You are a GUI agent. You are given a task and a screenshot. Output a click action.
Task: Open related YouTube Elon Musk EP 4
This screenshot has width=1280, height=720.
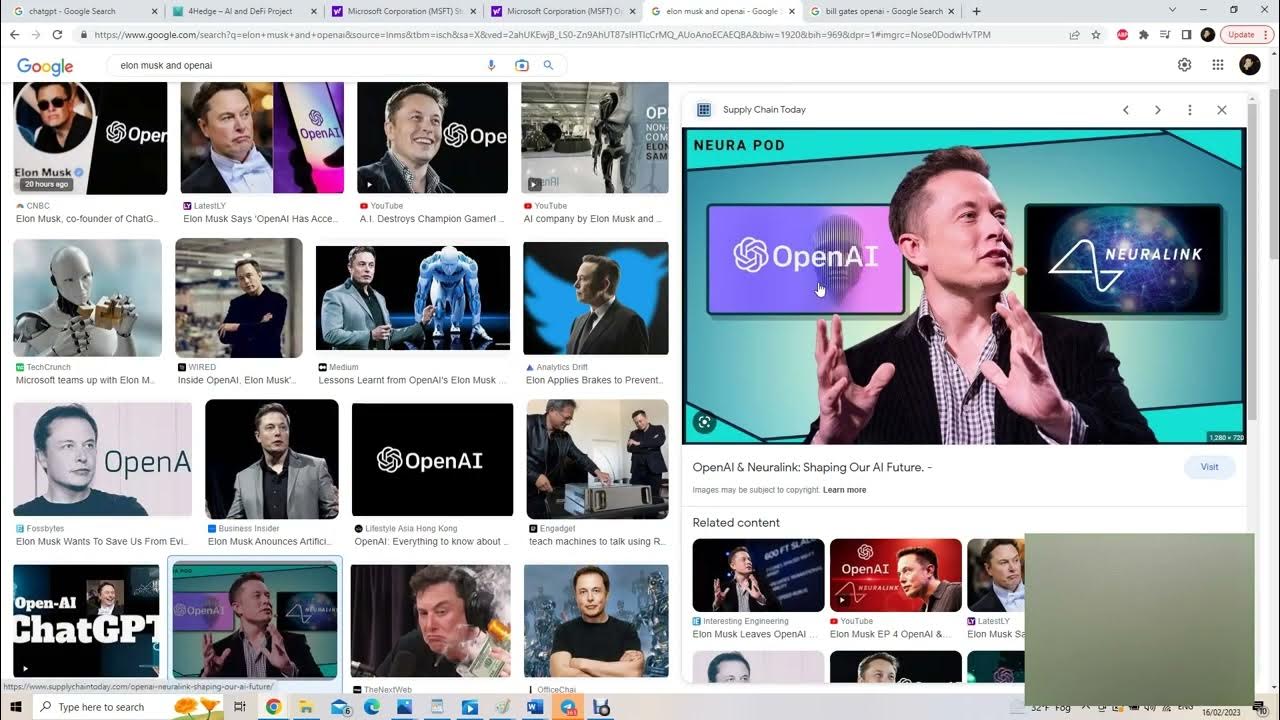click(x=896, y=575)
